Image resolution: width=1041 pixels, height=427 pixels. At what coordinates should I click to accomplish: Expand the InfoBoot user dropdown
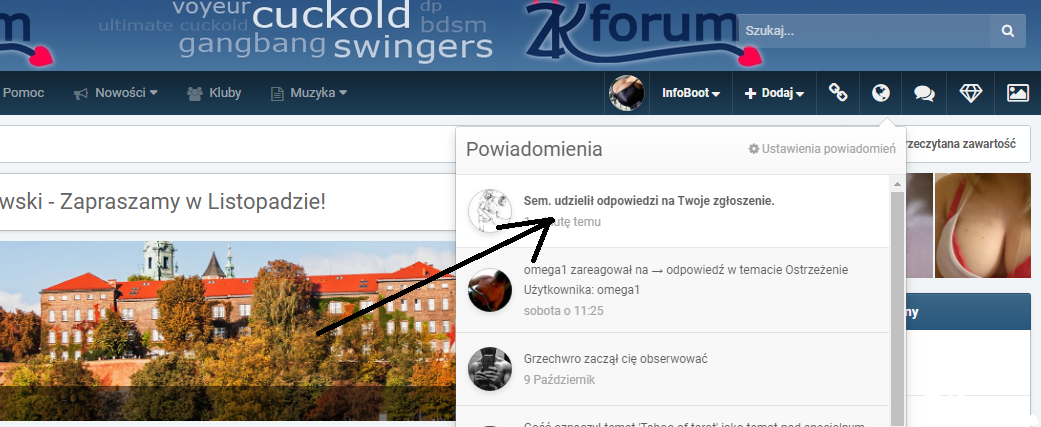tap(691, 94)
